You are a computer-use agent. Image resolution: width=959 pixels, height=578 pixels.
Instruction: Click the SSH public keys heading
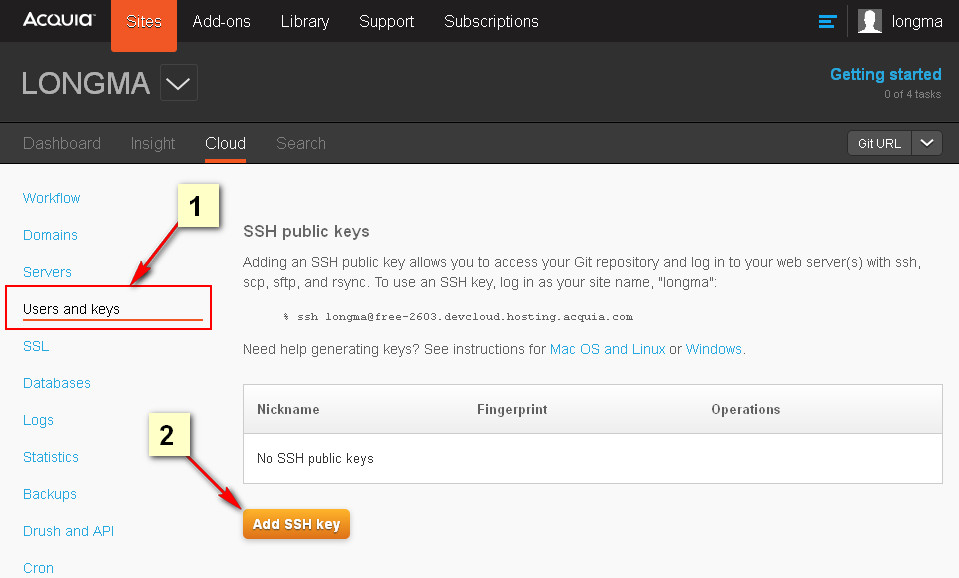click(306, 231)
